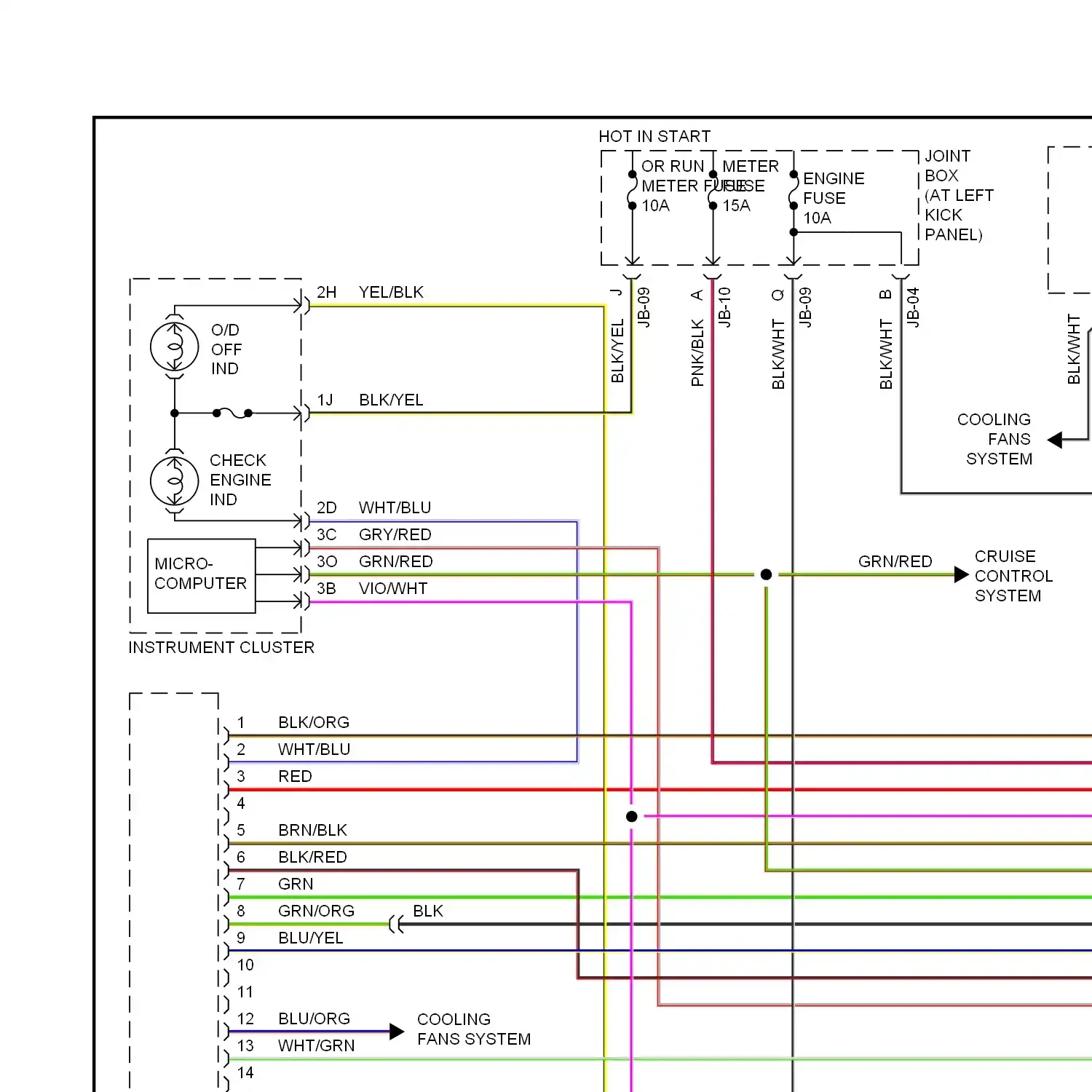Click the splice dot on the violet wire

pos(632,817)
